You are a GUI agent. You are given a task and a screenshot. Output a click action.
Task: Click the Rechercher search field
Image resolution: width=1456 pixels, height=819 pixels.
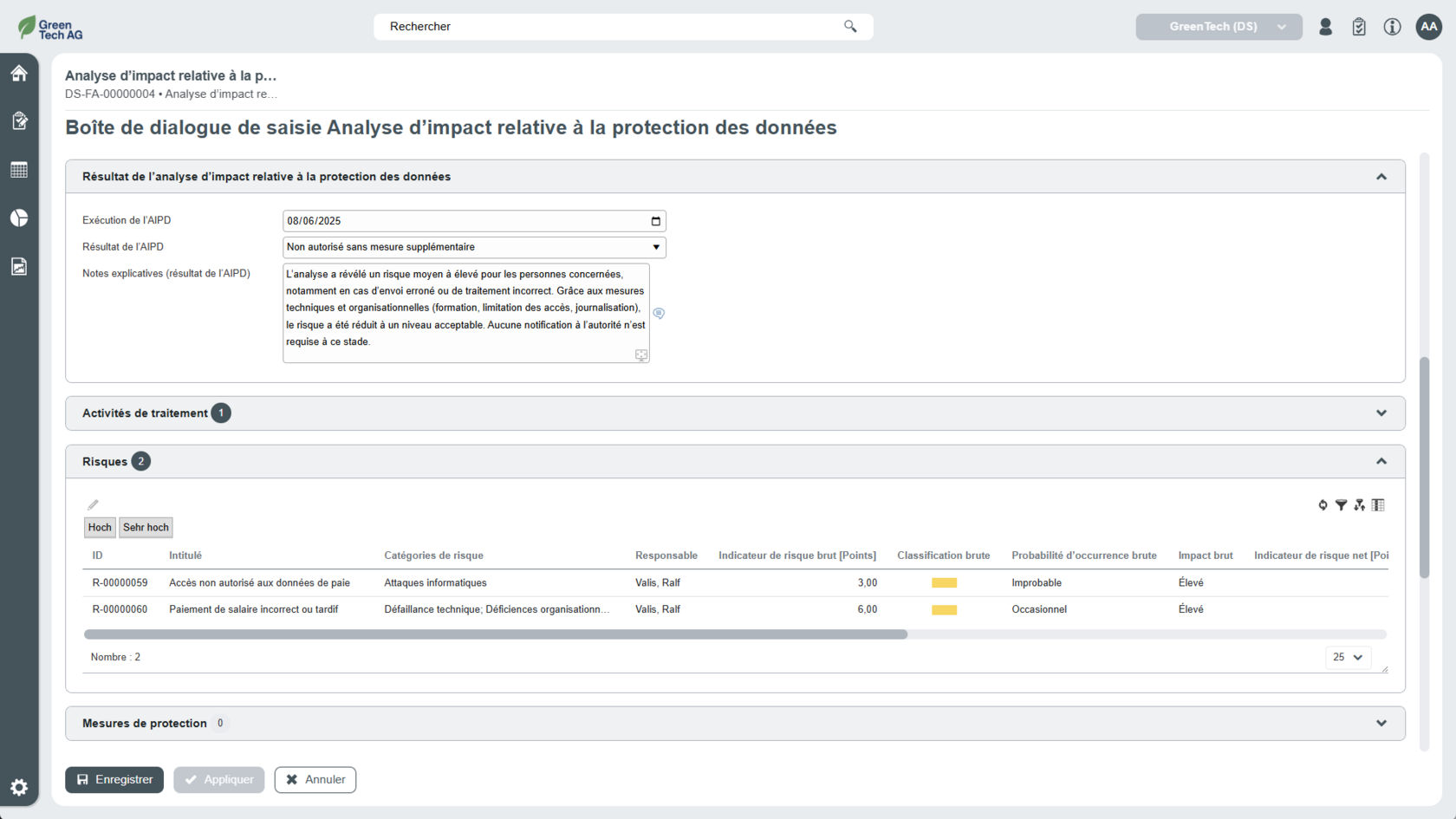[611, 27]
